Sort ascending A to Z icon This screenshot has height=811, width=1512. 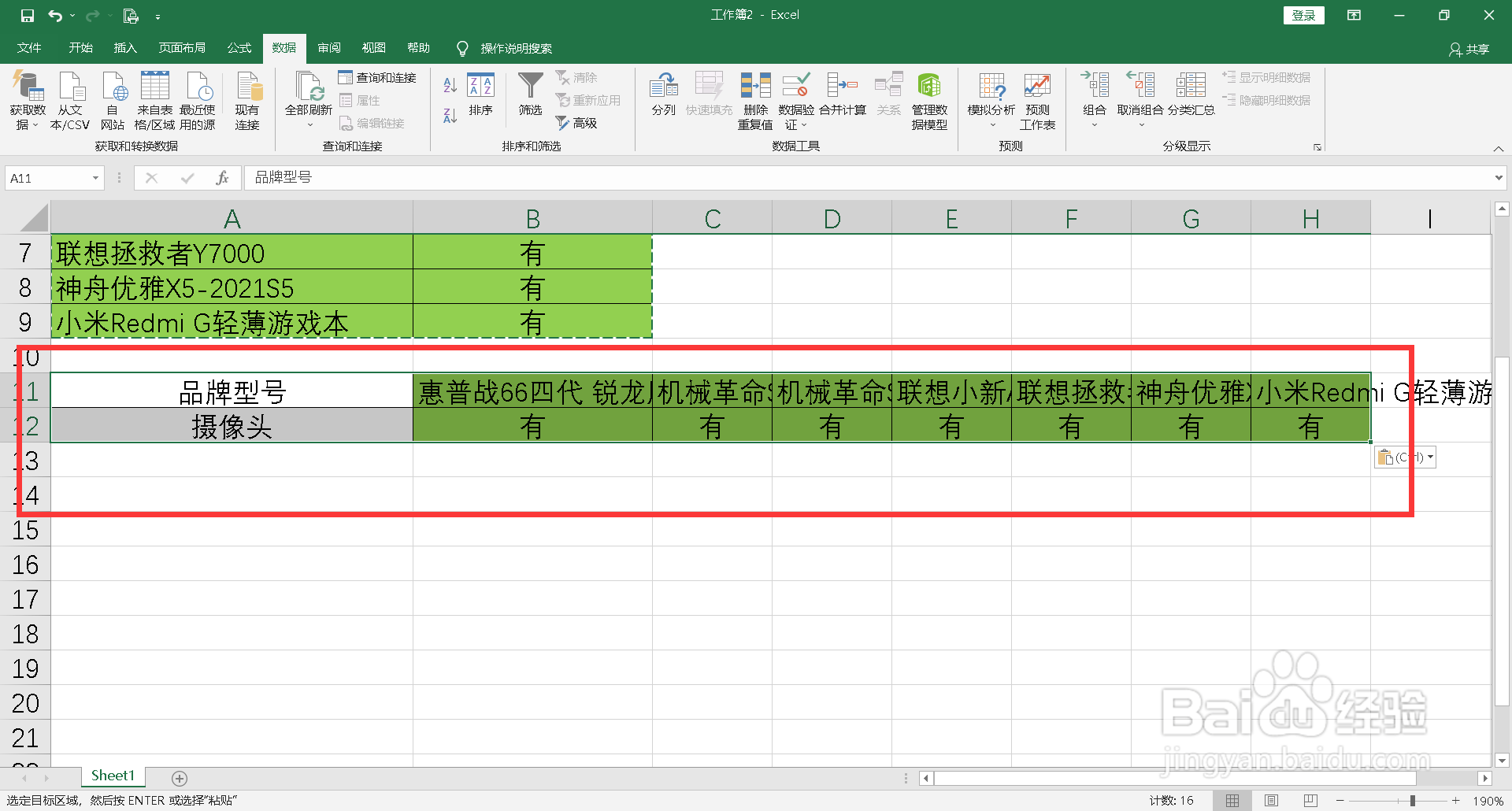450,85
